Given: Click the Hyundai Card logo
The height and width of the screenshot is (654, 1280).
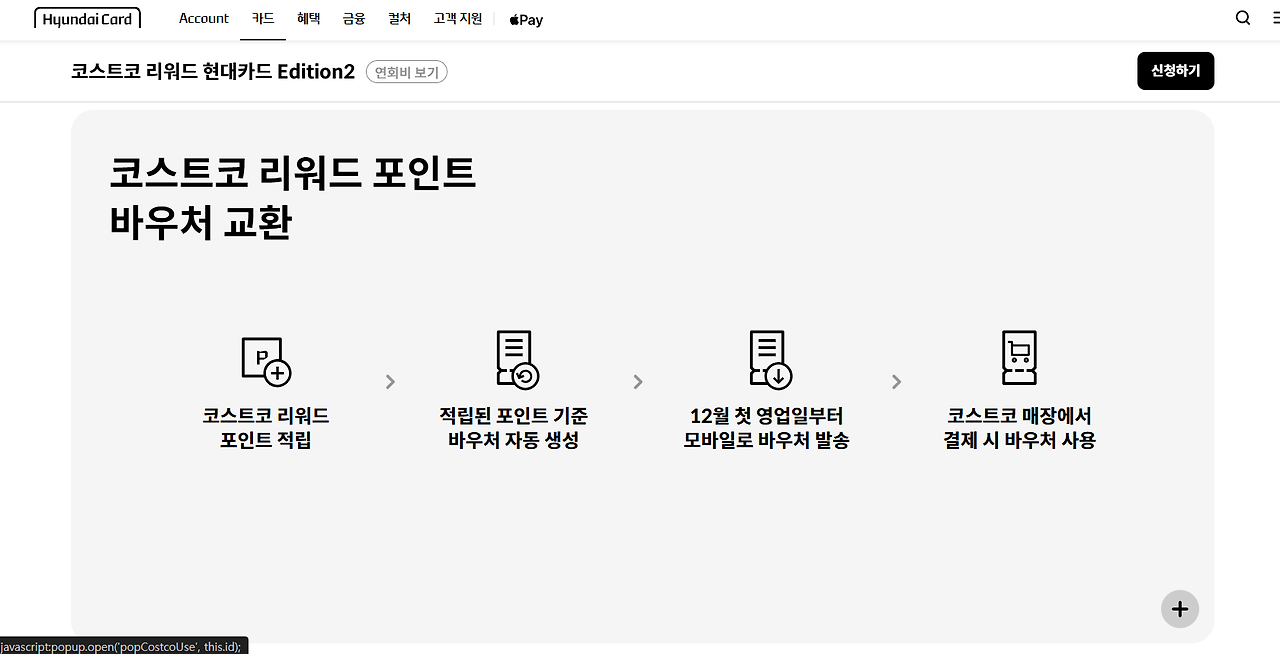Looking at the screenshot, I should (x=87, y=18).
